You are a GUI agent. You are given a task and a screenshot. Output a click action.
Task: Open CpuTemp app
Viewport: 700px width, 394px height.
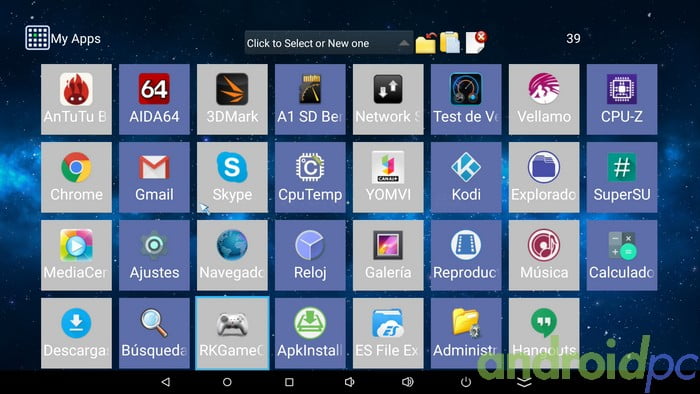pyautogui.click(x=310, y=177)
